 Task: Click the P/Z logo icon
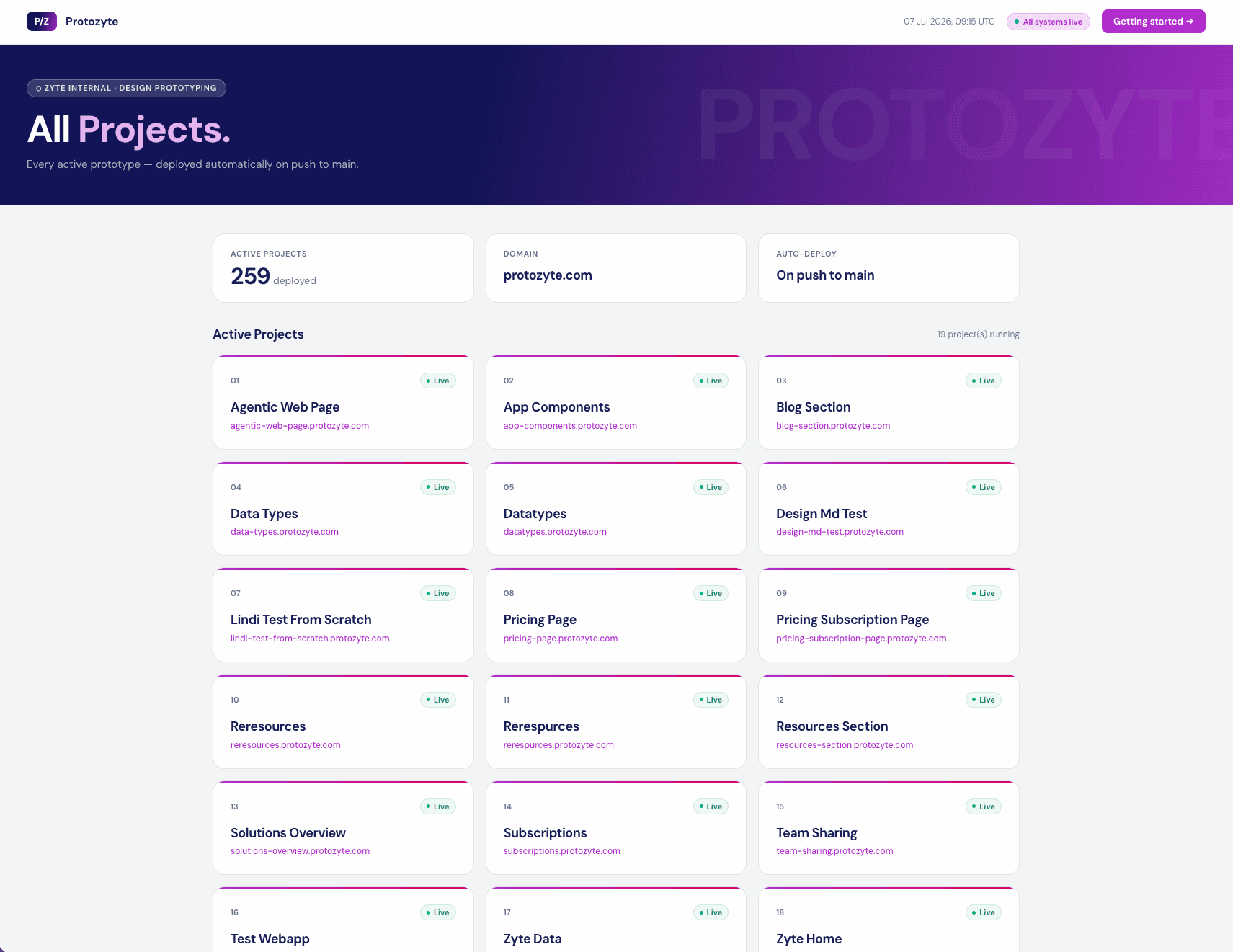click(x=42, y=21)
